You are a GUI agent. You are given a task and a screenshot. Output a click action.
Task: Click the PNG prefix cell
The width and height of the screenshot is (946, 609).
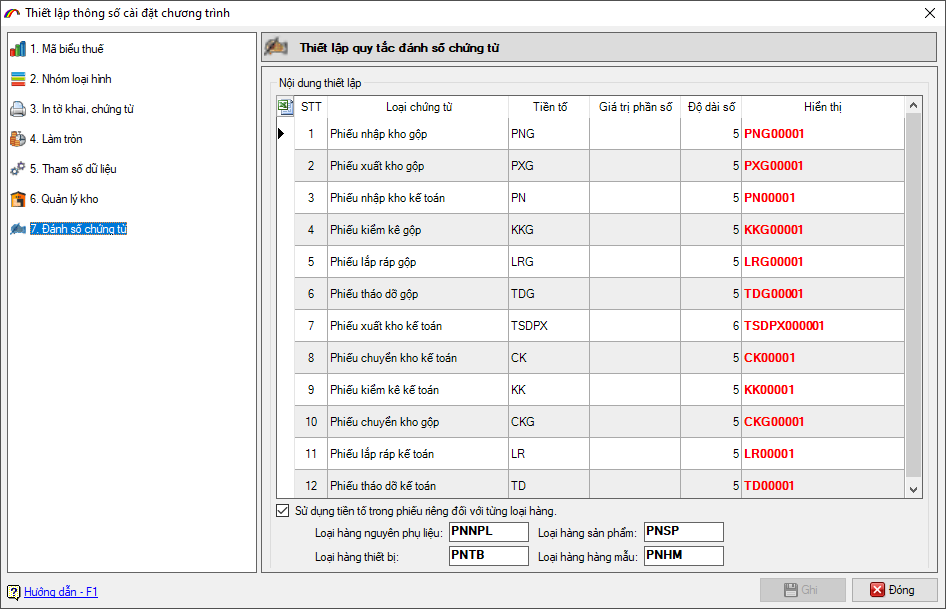(549, 134)
